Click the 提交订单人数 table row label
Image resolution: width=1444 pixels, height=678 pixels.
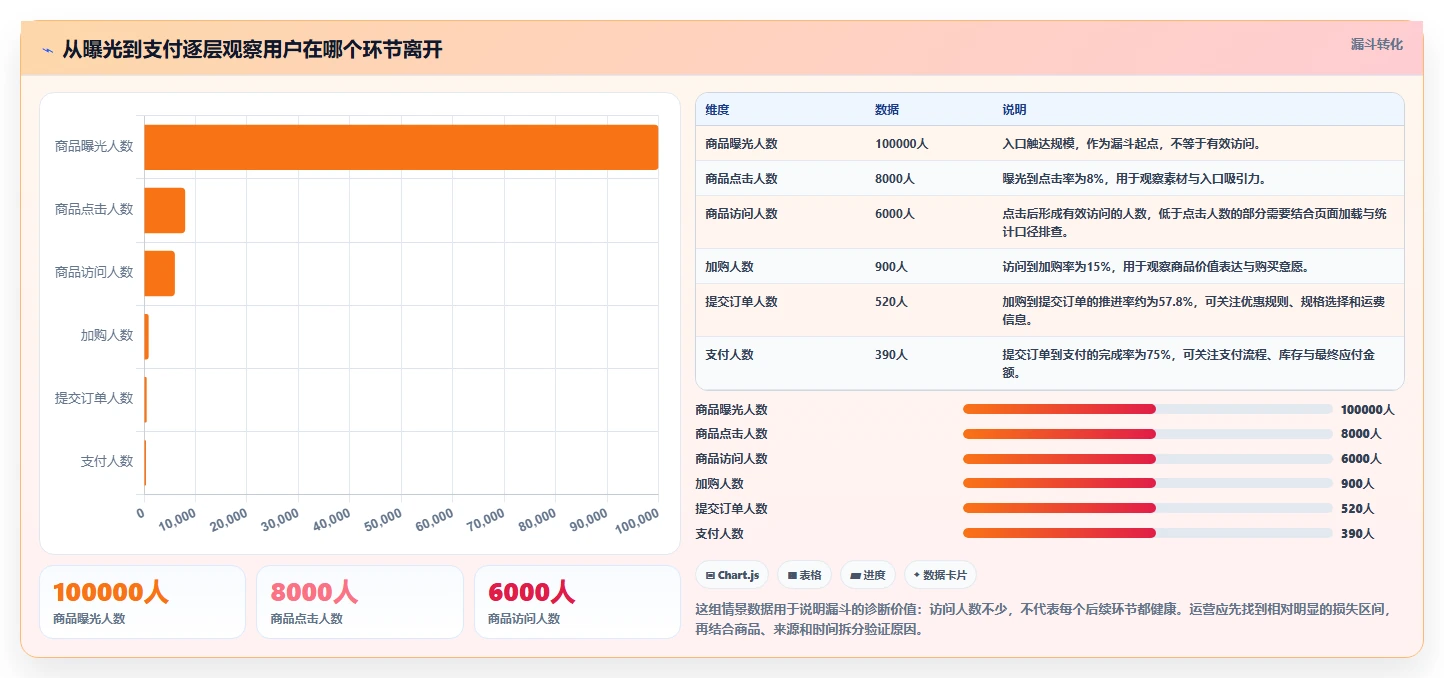point(741,302)
